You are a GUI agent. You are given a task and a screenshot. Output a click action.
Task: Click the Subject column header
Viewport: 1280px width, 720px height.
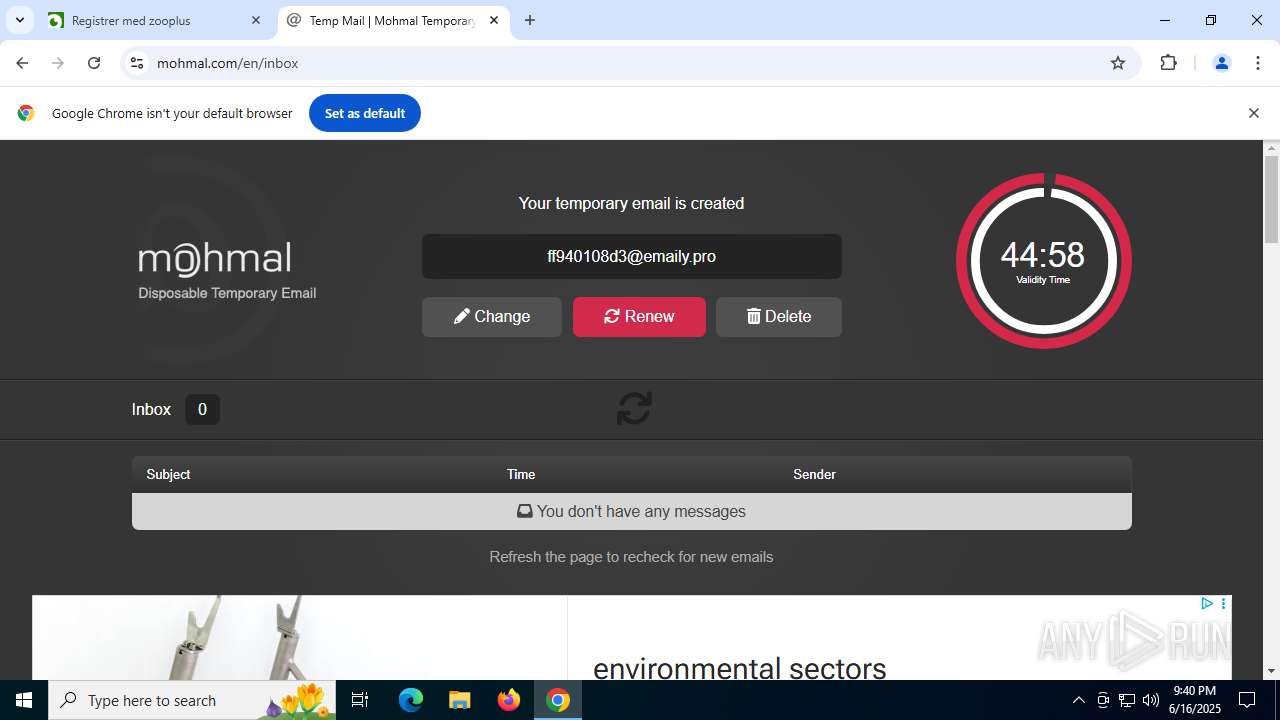[x=168, y=474]
